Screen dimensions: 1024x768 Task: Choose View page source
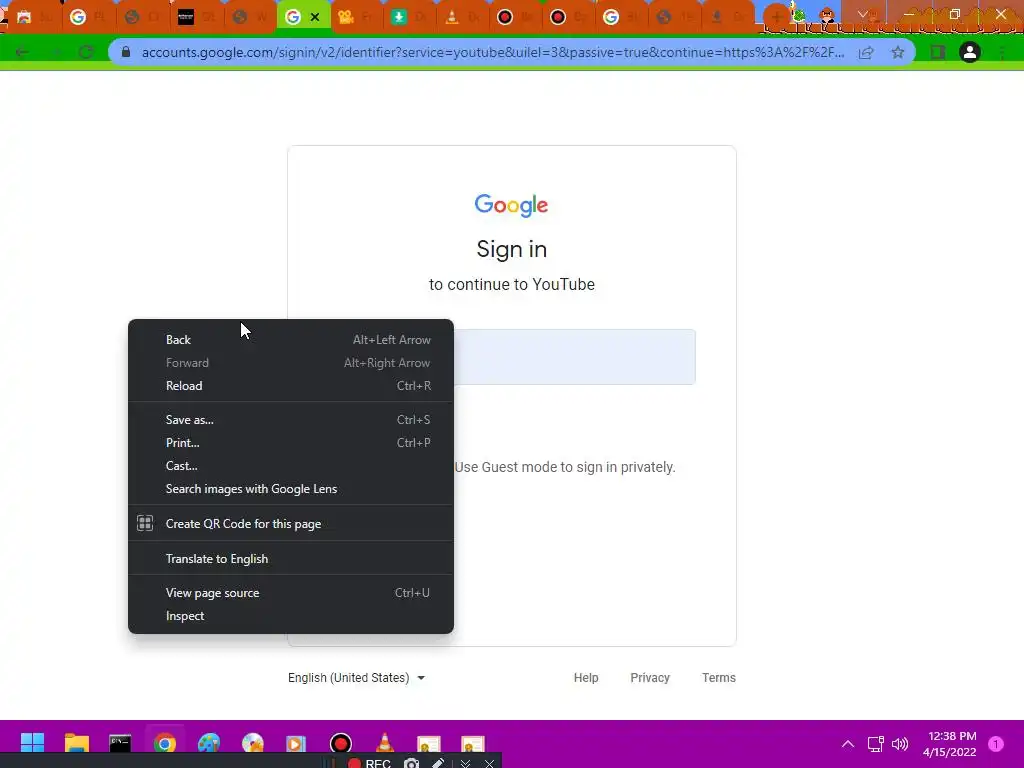pos(291,593)
